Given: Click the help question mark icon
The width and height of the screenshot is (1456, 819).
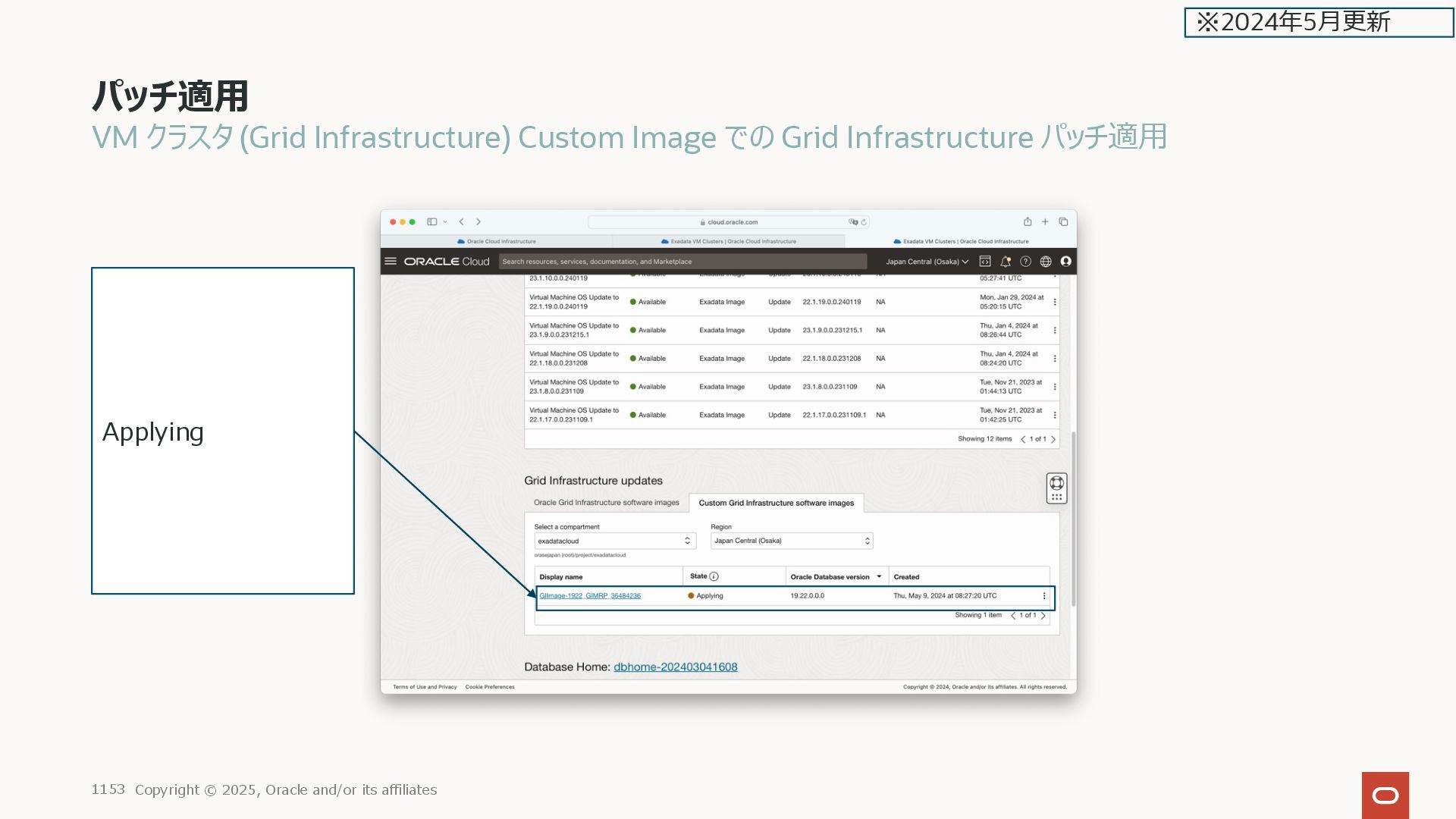Looking at the screenshot, I should click(x=1025, y=261).
